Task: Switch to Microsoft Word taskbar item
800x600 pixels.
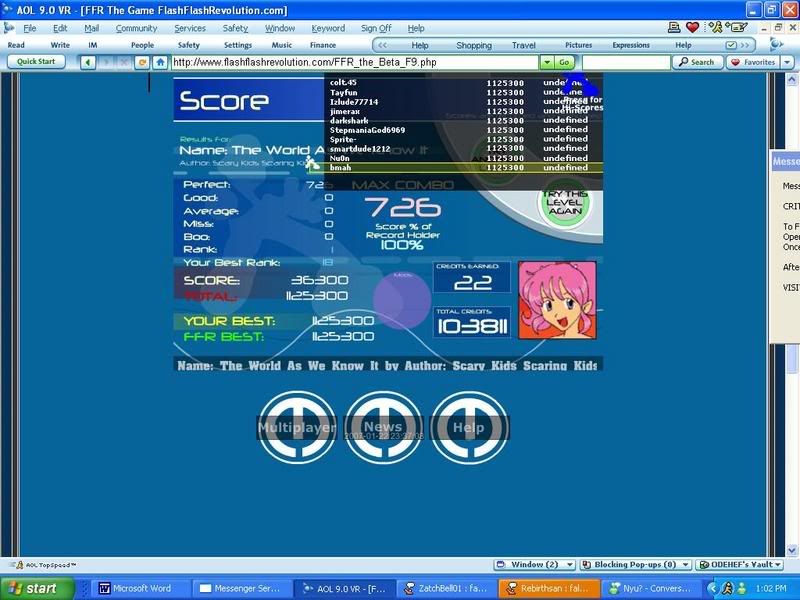Action: 141,588
